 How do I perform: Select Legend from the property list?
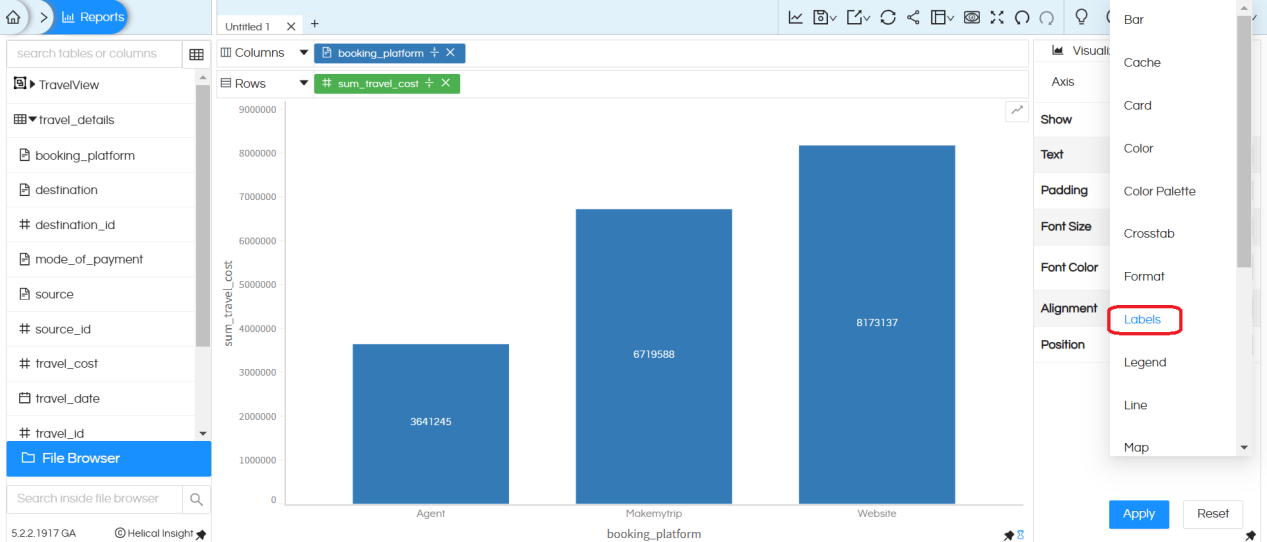1145,362
